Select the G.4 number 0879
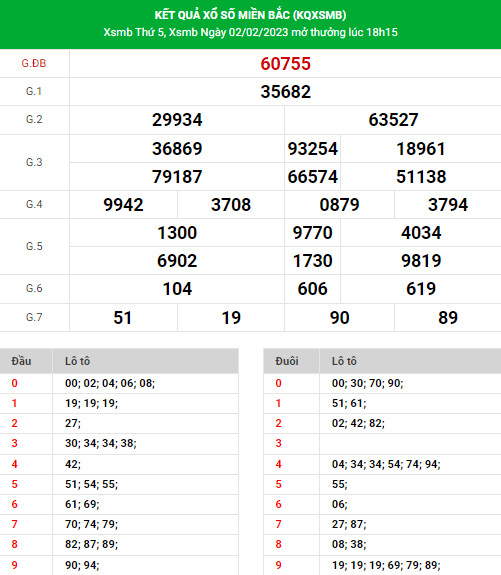The height and width of the screenshot is (575, 501). (x=339, y=205)
